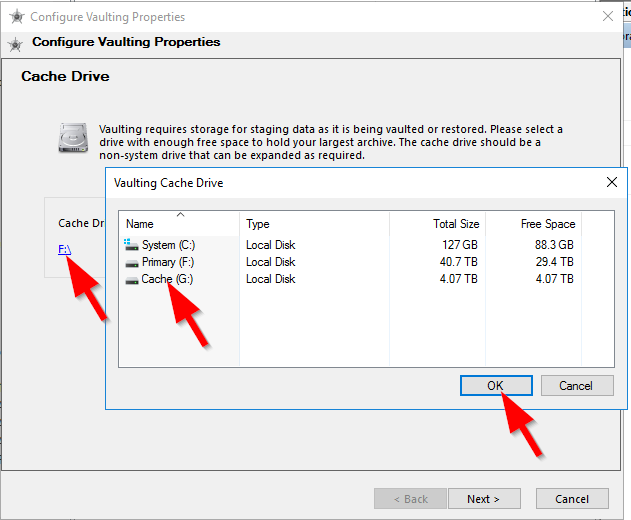Sort drives by the Type column header
This screenshot has width=631, height=520.
pos(314,224)
